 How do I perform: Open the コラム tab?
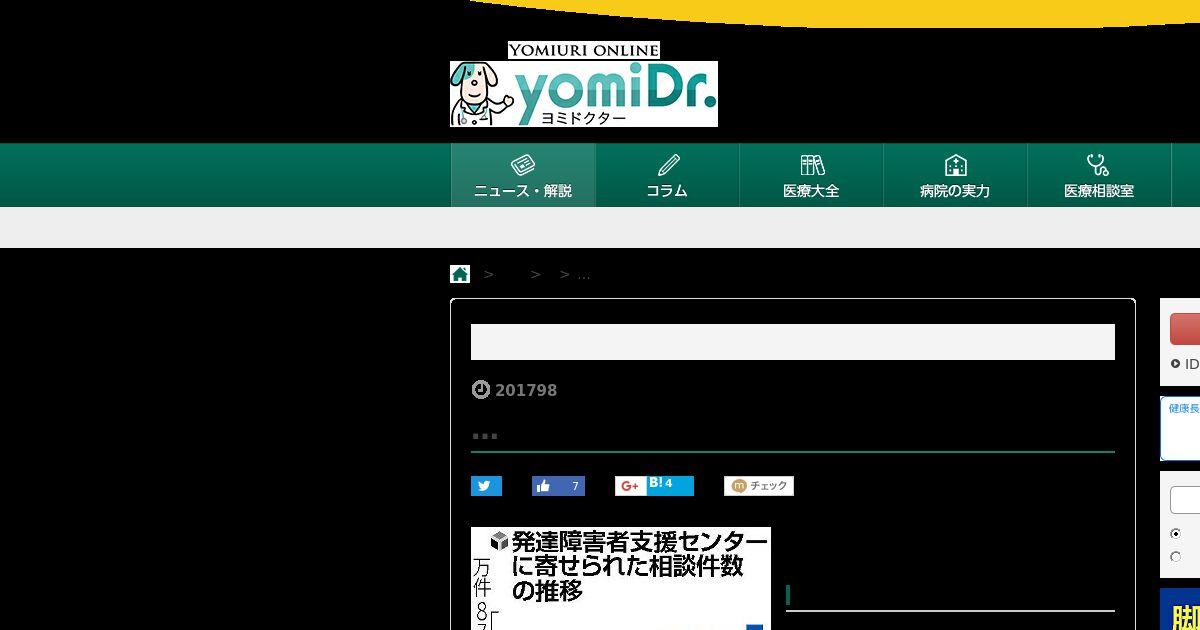point(667,175)
